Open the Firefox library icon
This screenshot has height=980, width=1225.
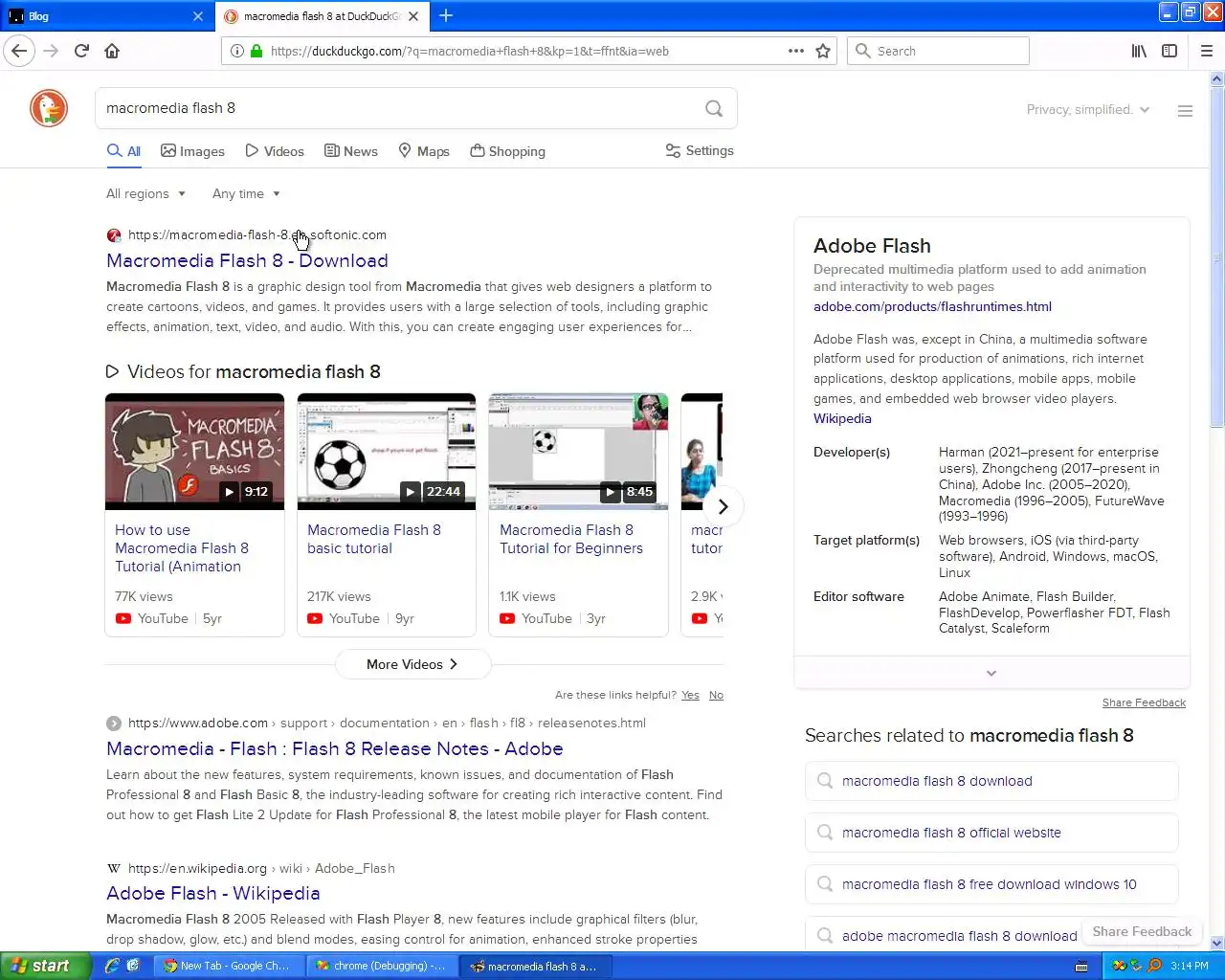click(1139, 51)
